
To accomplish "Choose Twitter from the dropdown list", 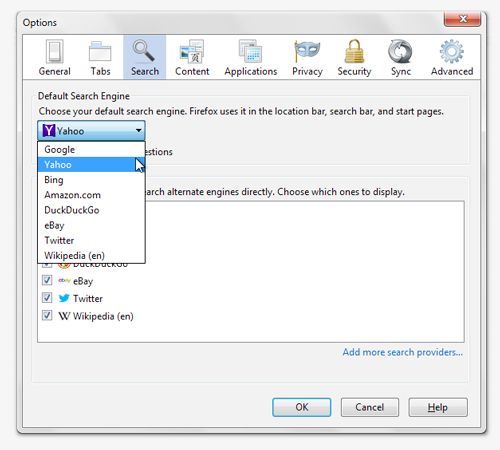I will click(x=91, y=240).
